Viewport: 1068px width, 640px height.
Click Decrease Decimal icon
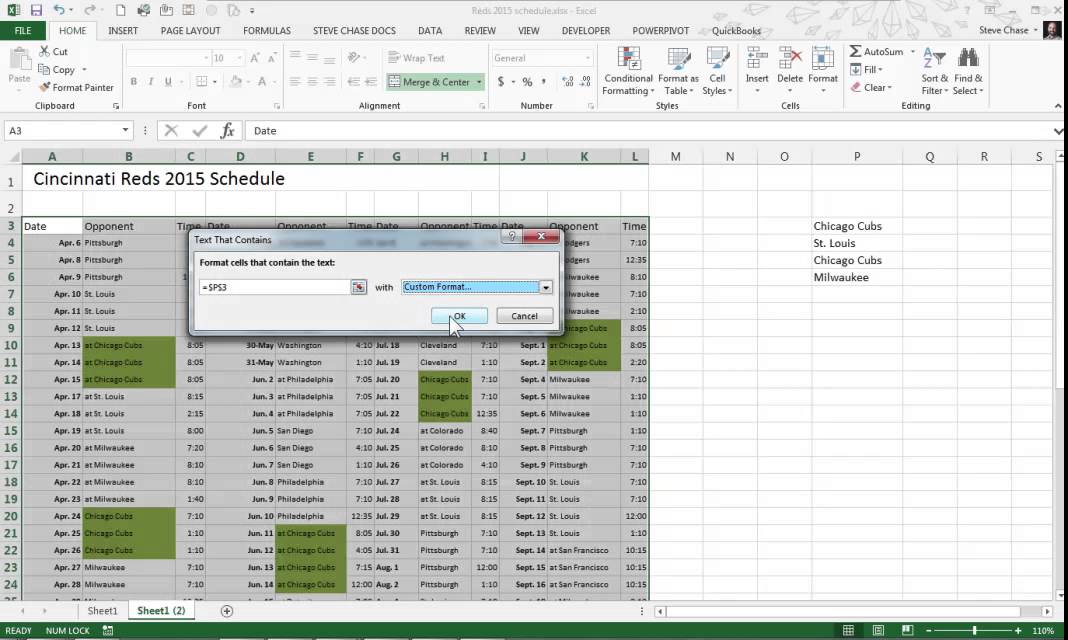[585, 82]
